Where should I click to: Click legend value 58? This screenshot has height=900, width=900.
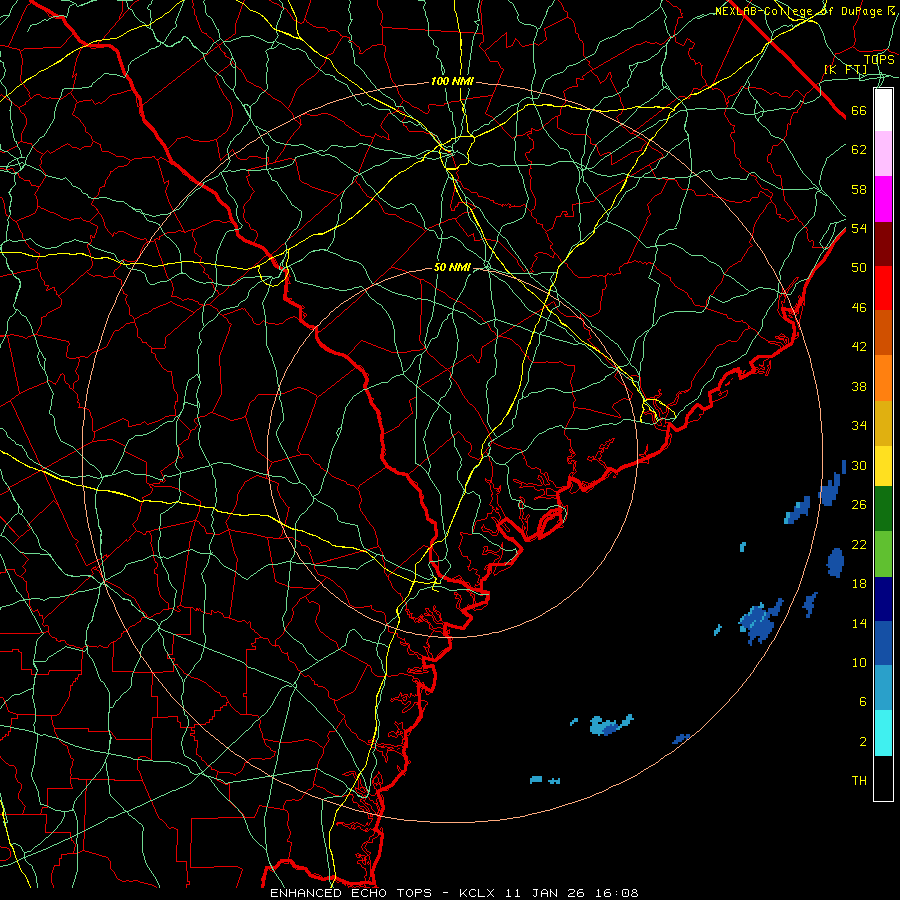pyautogui.click(x=859, y=189)
